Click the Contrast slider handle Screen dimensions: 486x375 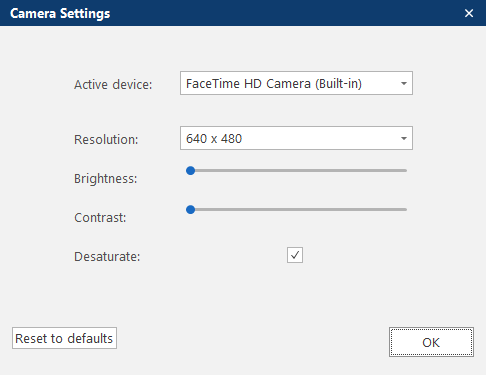(x=190, y=210)
